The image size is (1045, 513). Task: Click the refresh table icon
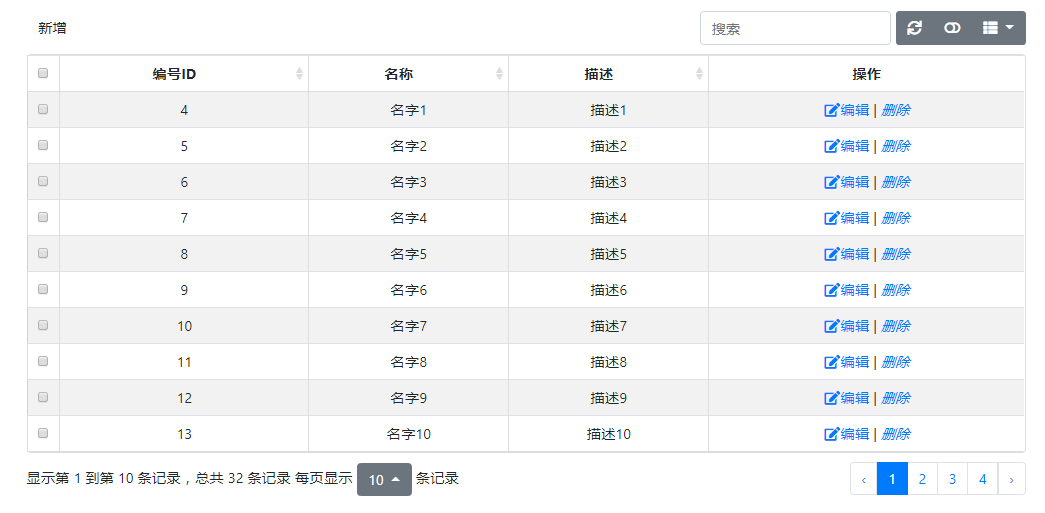915,28
